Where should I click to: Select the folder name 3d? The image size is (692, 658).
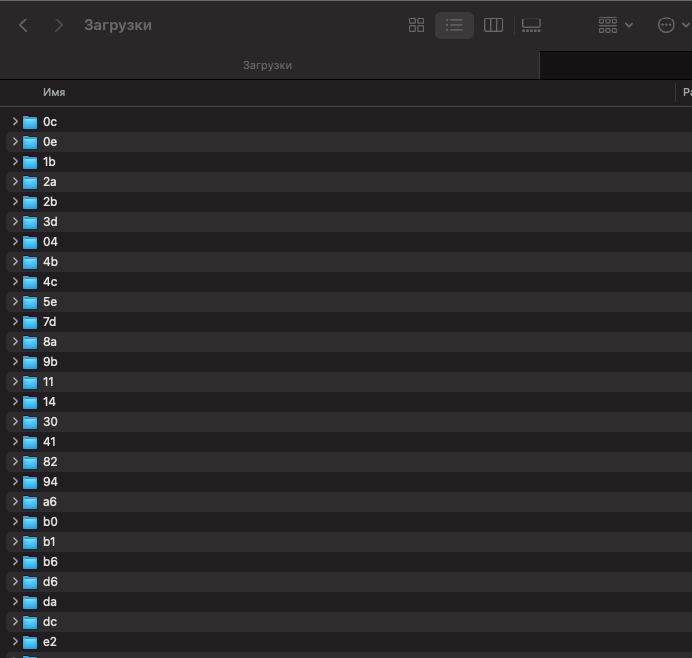coord(50,222)
